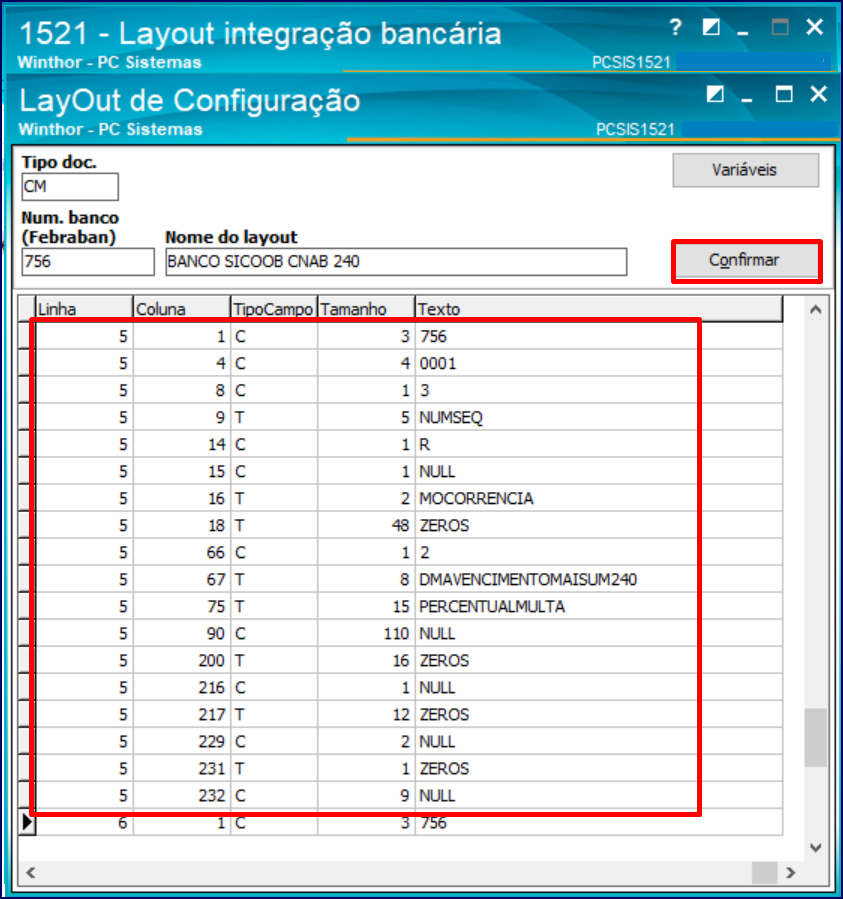Screen dimensions: 843x899
Task: Select the Coluna cell '66'
Action: point(181,552)
